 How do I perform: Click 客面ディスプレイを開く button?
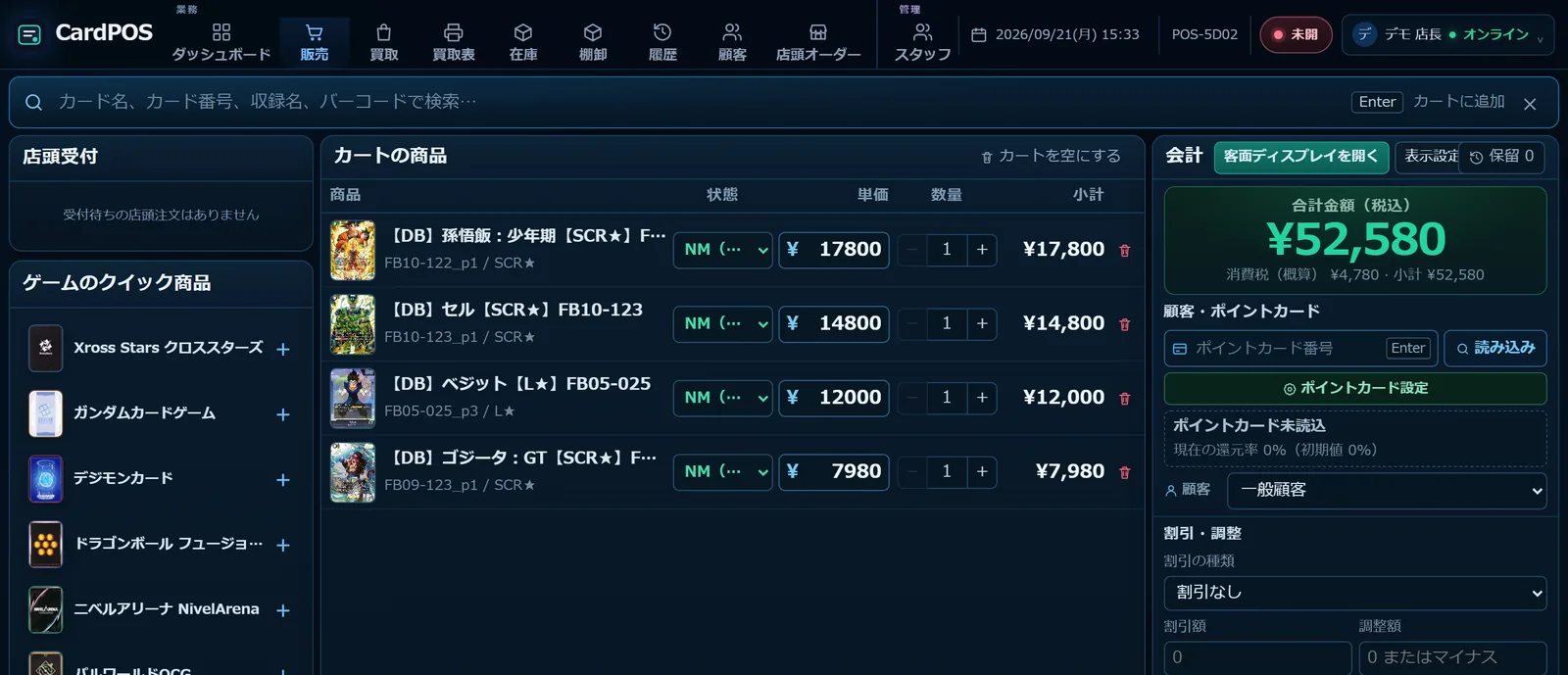coord(1300,157)
